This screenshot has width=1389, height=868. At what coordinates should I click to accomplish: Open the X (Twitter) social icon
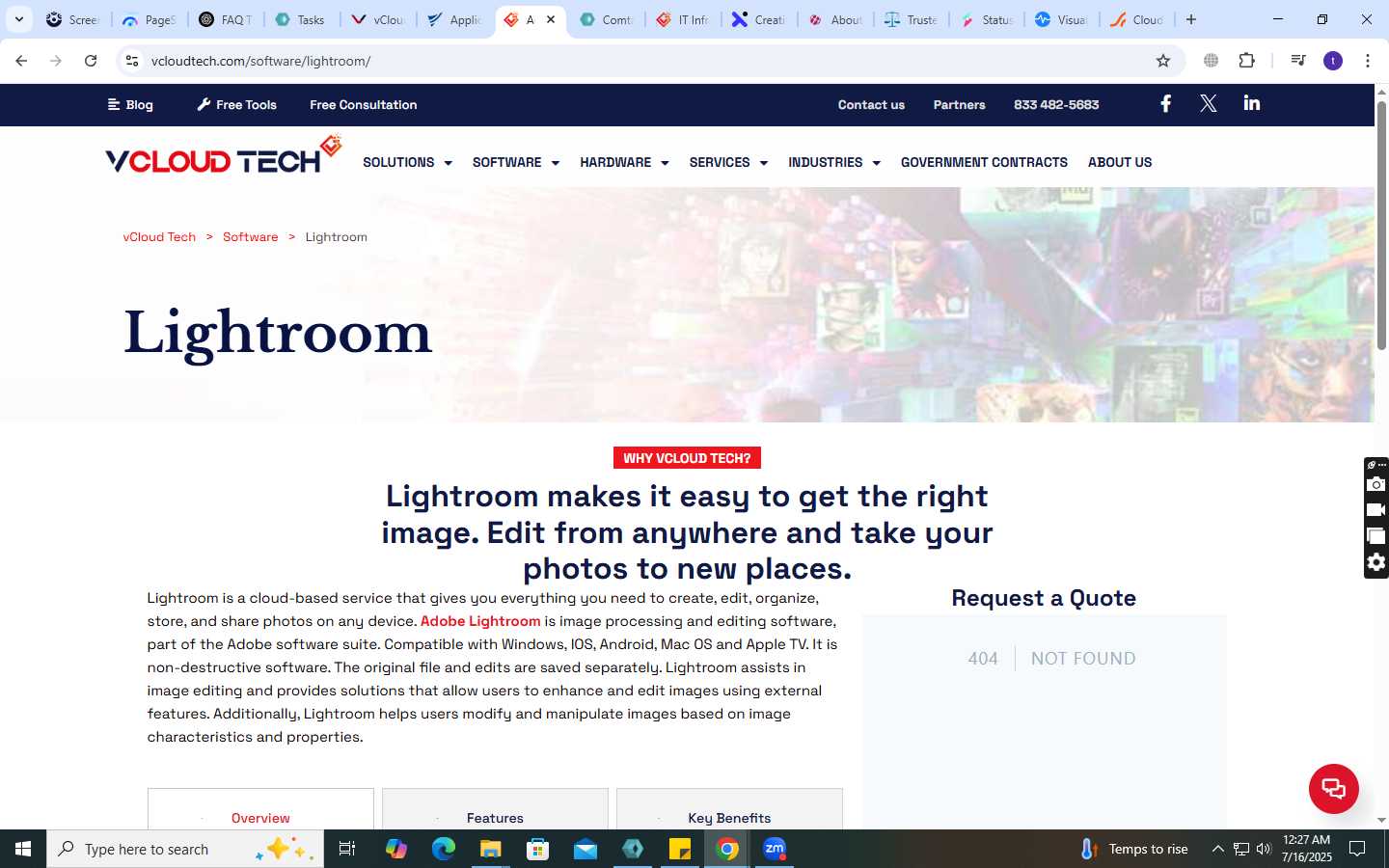click(x=1208, y=104)
